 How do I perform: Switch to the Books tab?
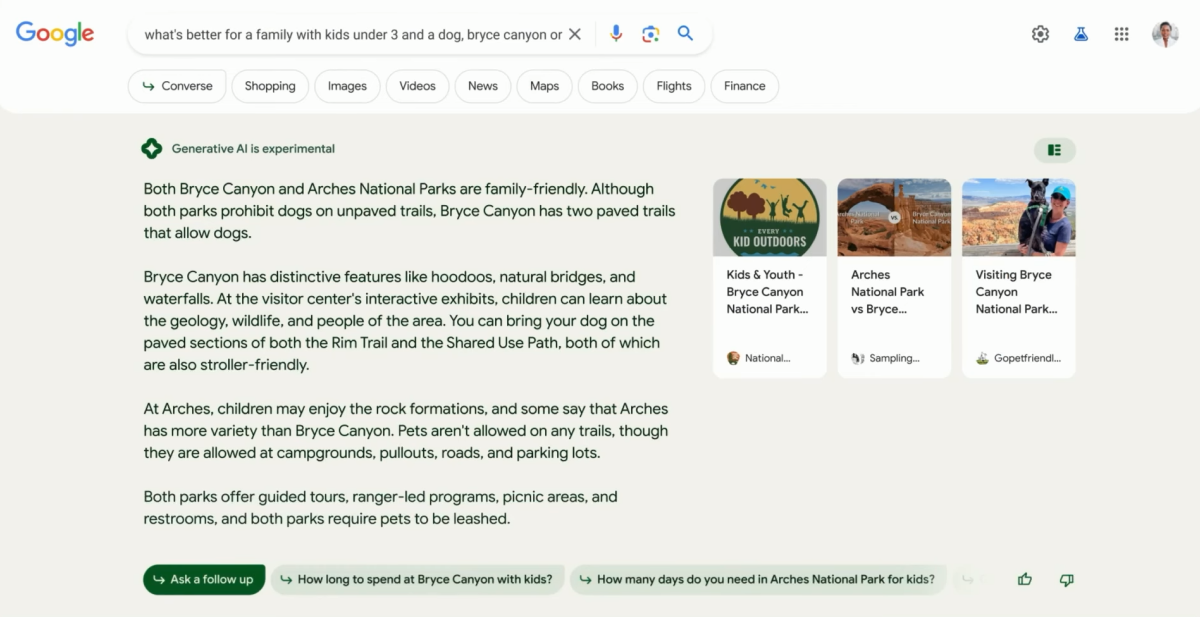[x=607, y=86]
